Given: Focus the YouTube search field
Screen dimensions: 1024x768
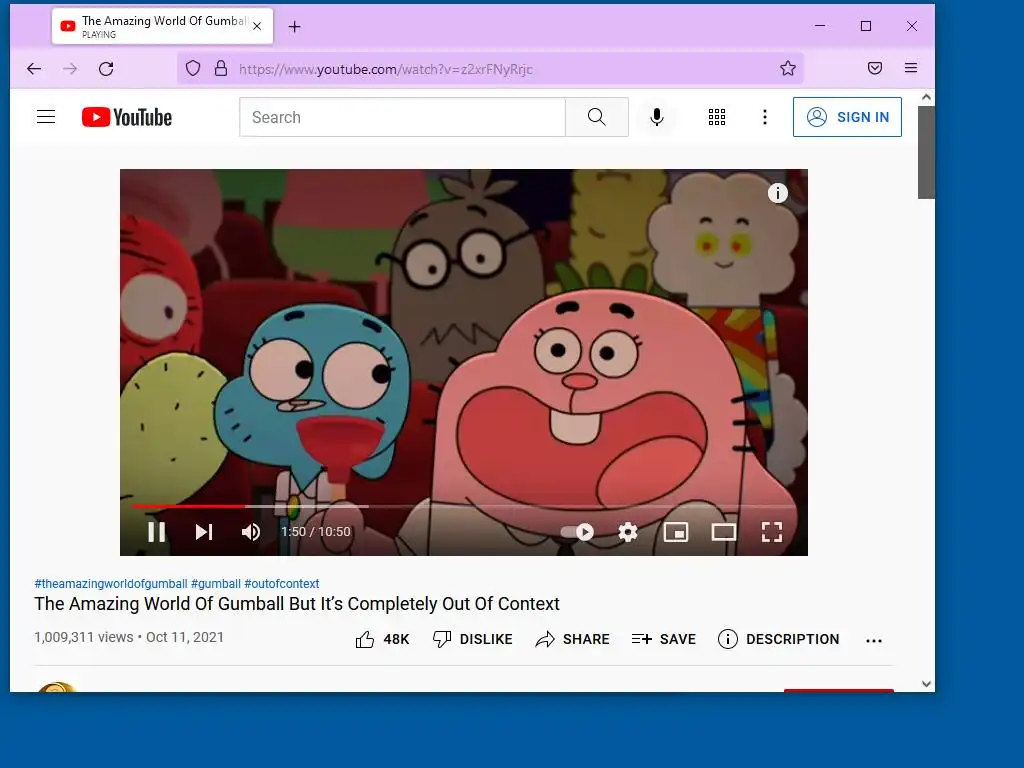Looking at the screenshot, I should coord(402,117).
